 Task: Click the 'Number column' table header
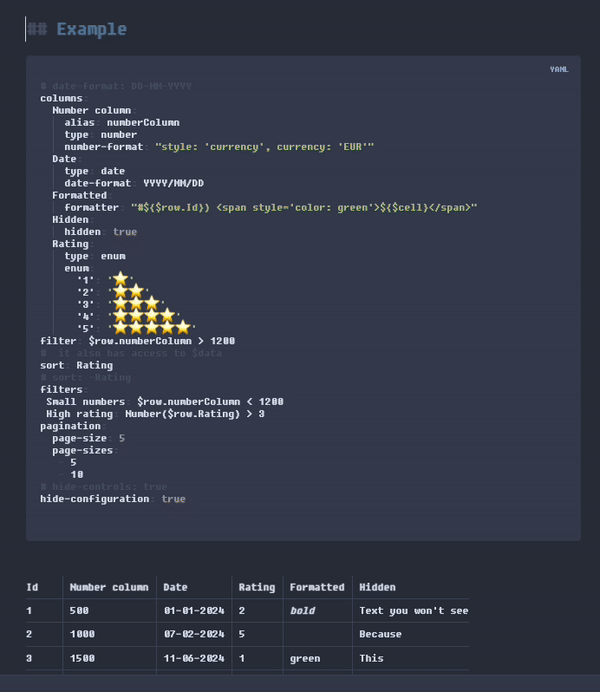(109, 587)
